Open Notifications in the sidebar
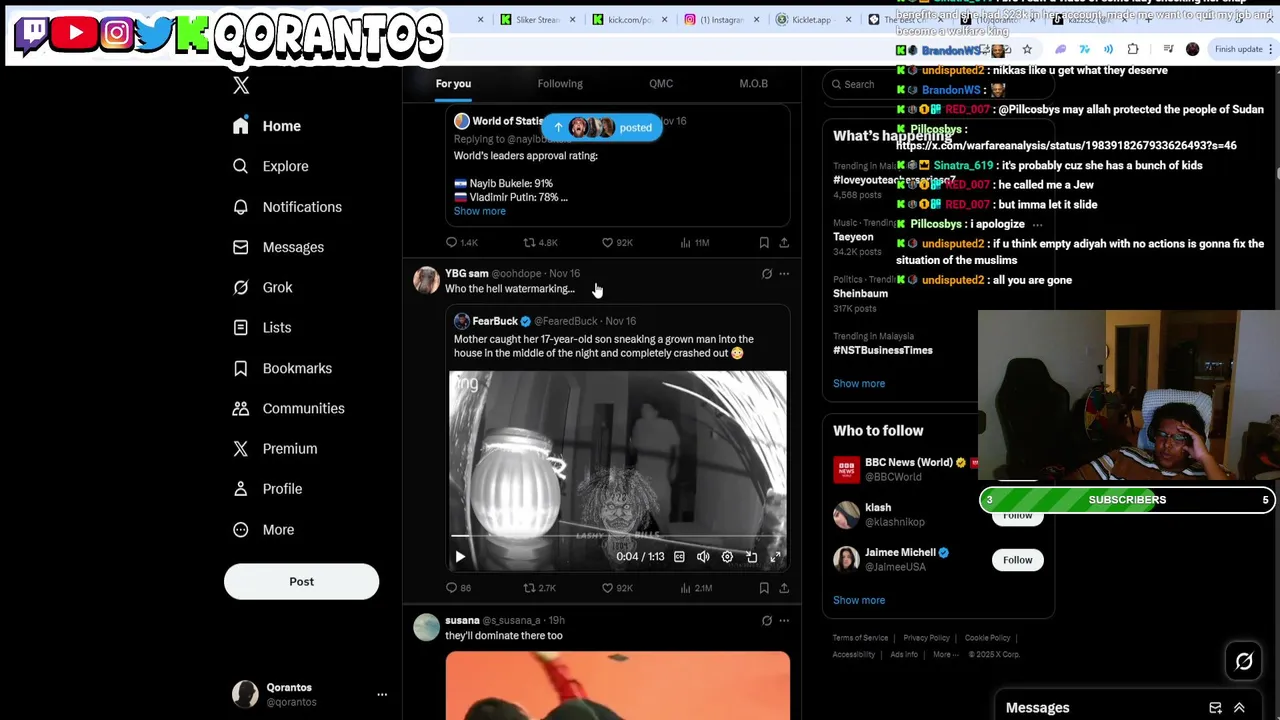This screenshot has height=720, width=1280. coord(288,207)
